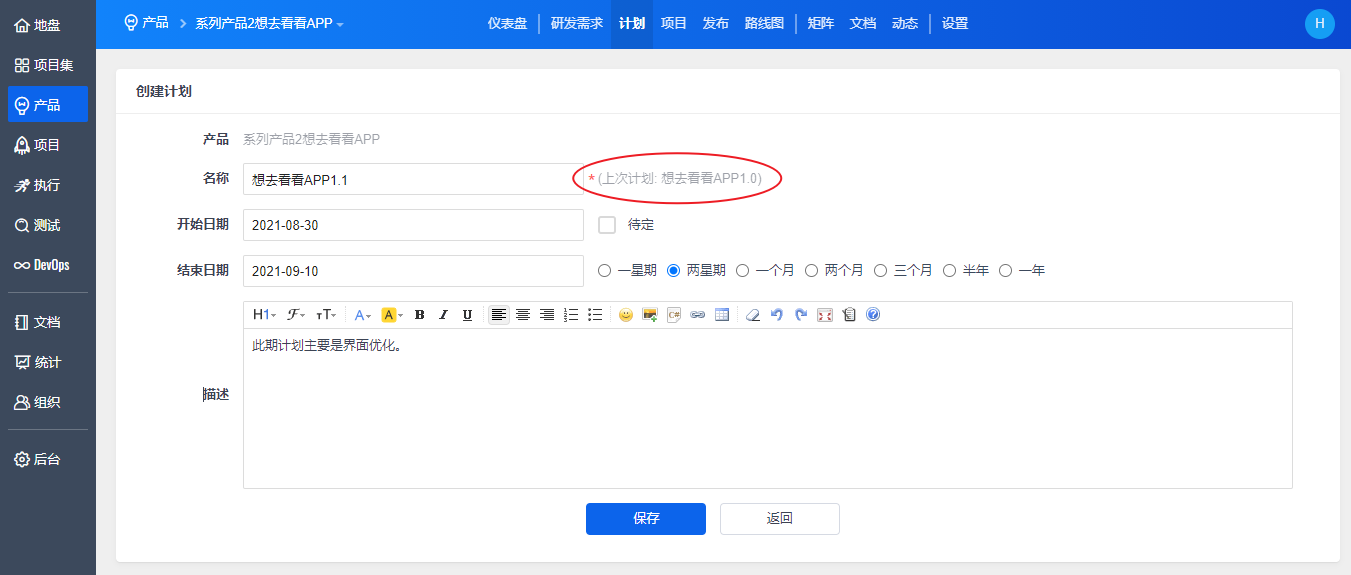The width and height of the screenshot is (1351, 575).
Task: Insert an ordered numbered list
Action: (x=571, y=315)
